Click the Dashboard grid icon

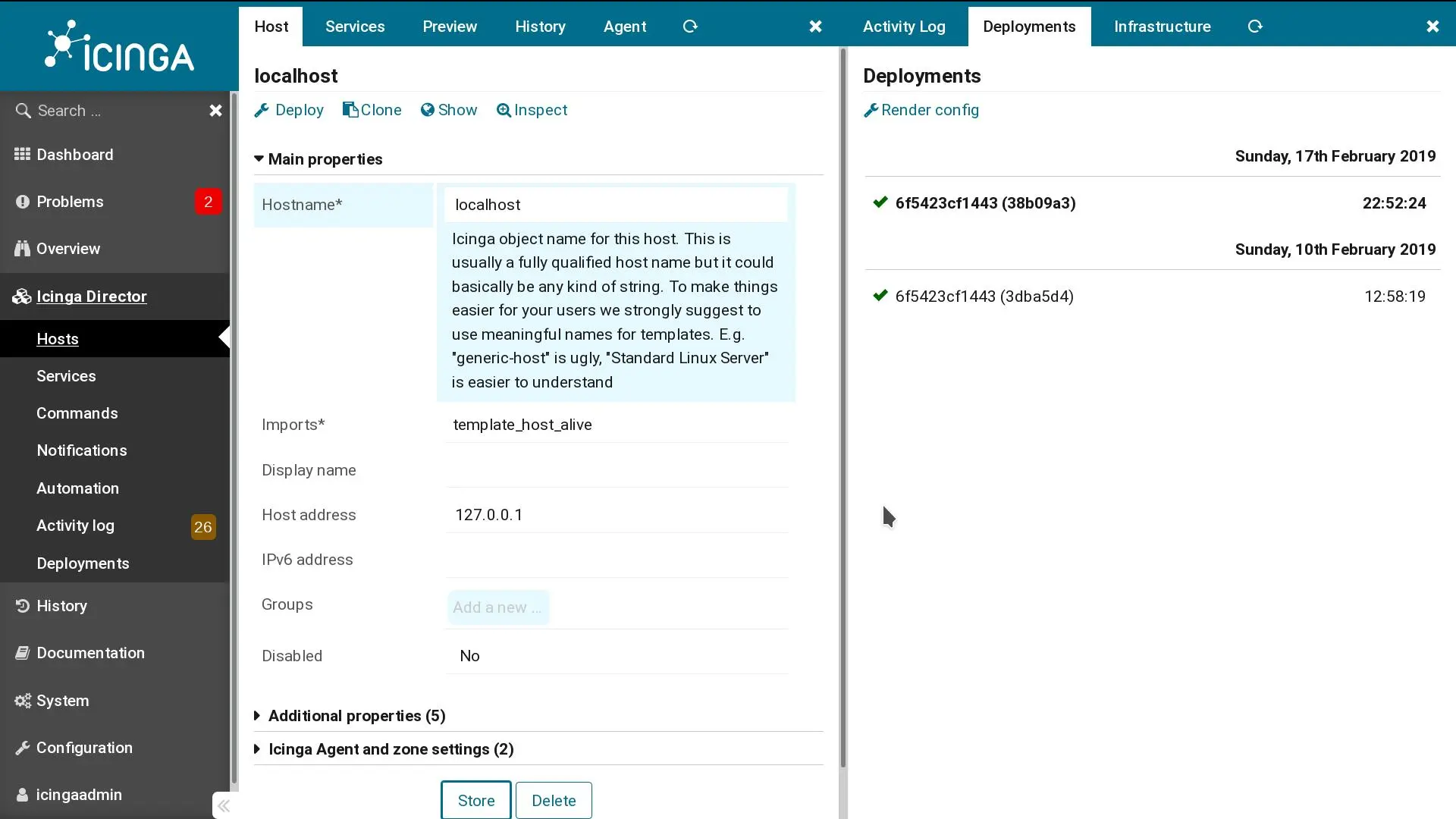(22, 154)
